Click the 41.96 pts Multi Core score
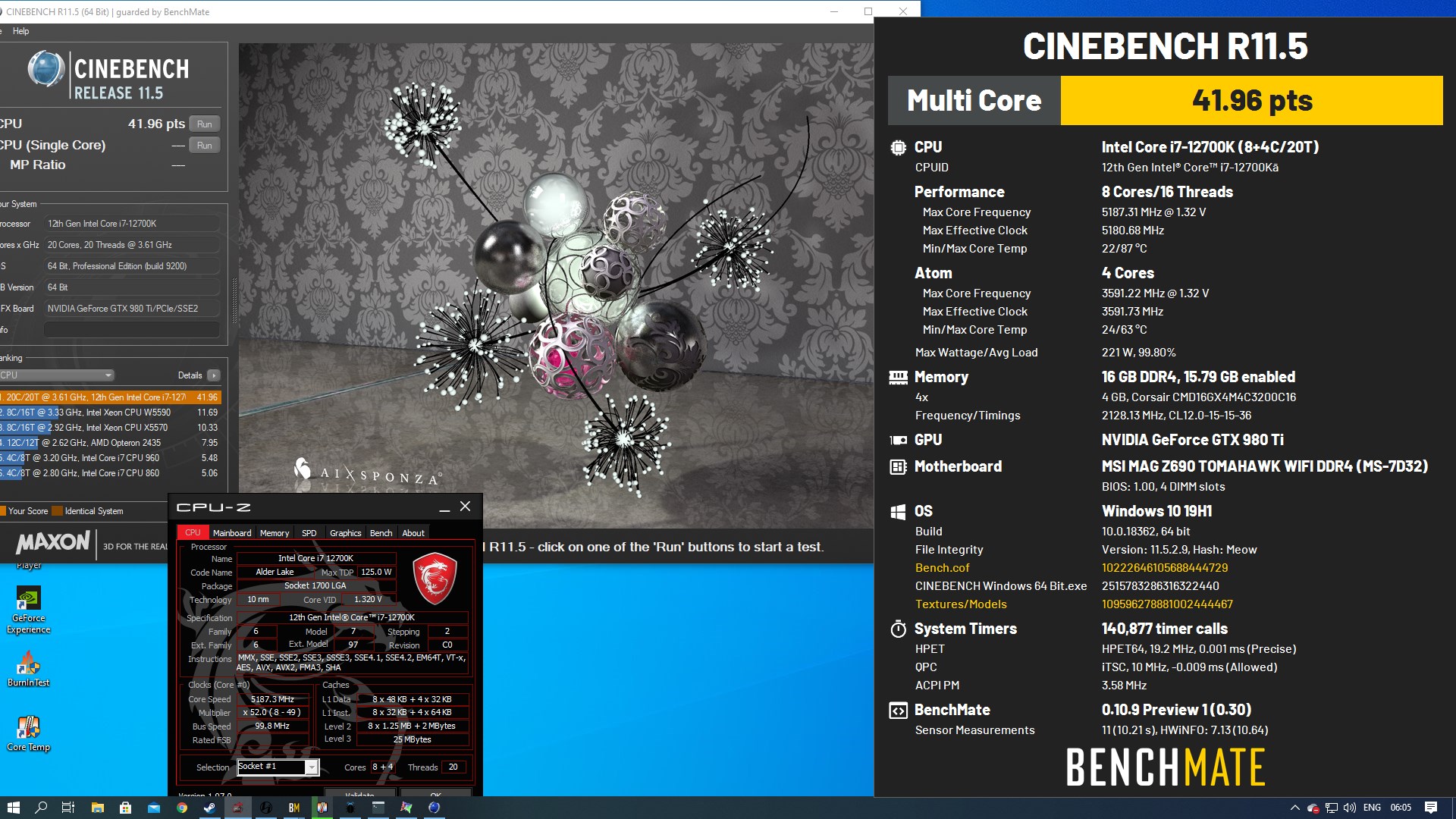The image size is (1456, 819). click(1251, 100)
